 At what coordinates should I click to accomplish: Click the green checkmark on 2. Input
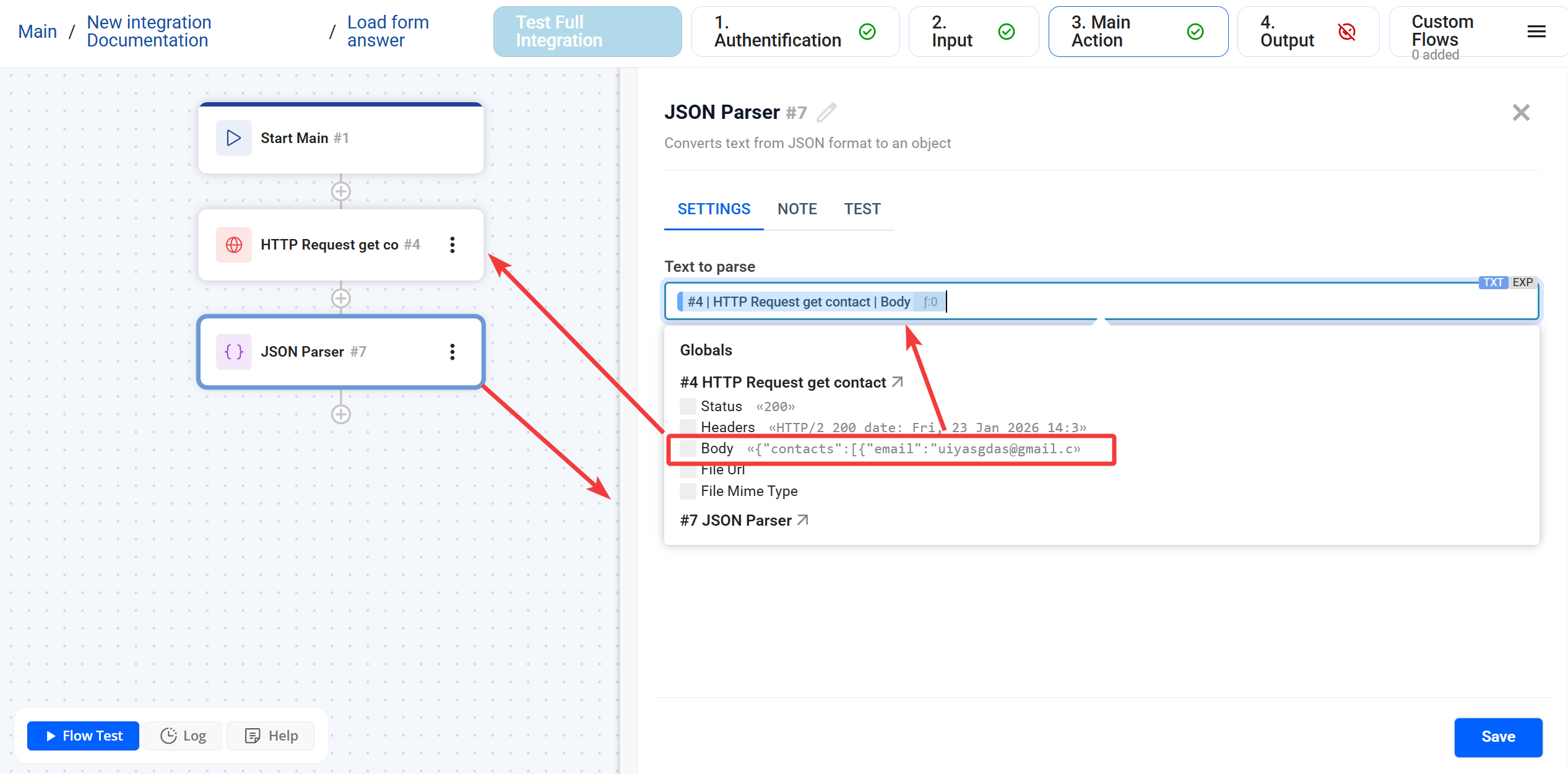pos(1007,32)
